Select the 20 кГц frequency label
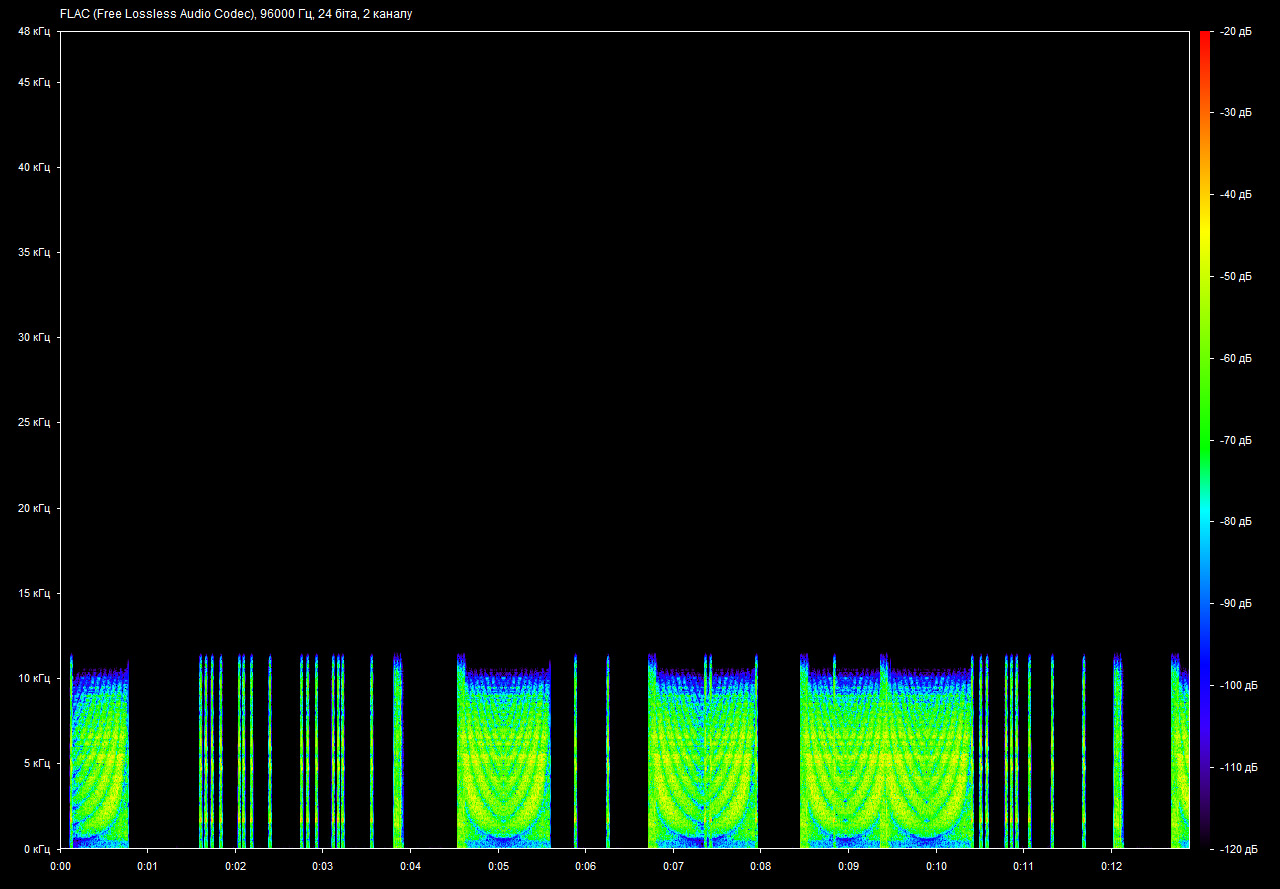 [x=34, y=508]
